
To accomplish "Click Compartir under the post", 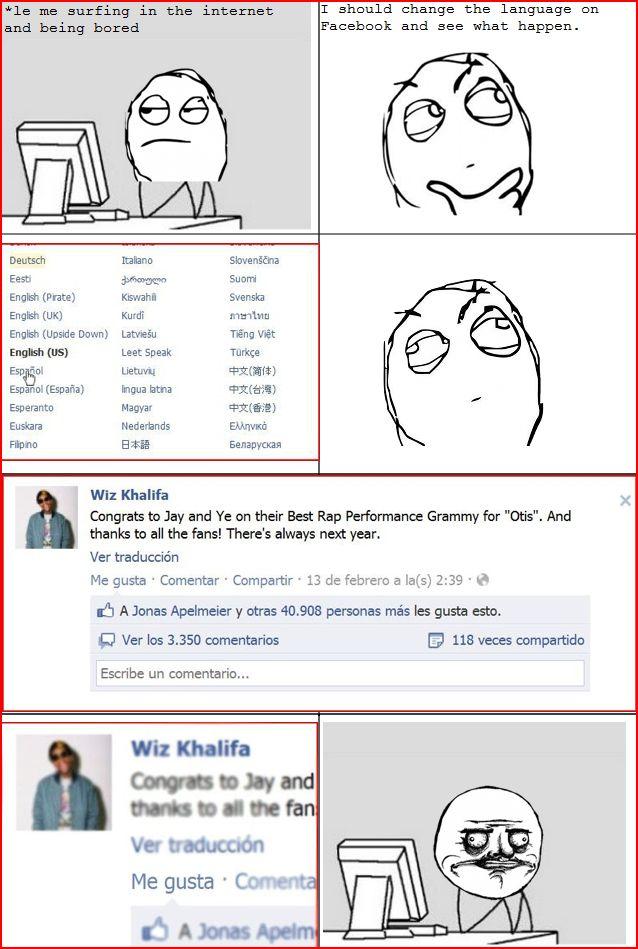I will click(263, 580).
